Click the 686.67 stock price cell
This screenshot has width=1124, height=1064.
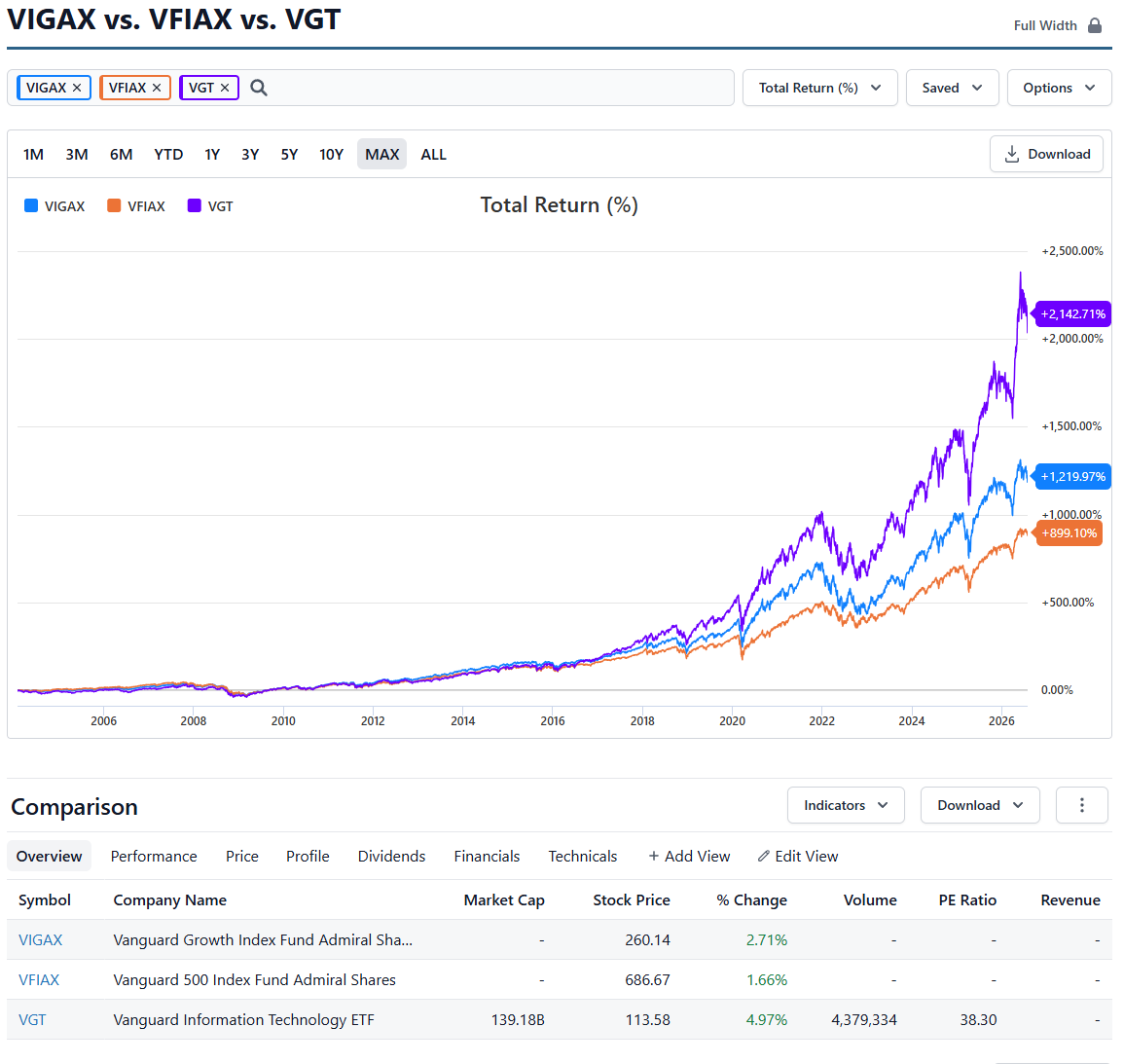coord(647,980)
